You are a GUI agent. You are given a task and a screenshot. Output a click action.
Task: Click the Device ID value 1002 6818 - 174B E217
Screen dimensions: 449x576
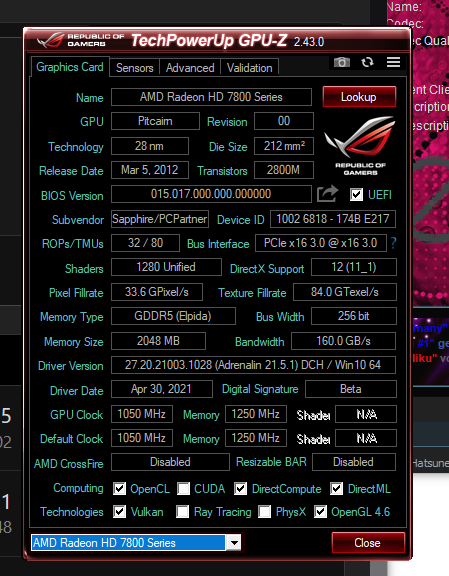point(333,219)
